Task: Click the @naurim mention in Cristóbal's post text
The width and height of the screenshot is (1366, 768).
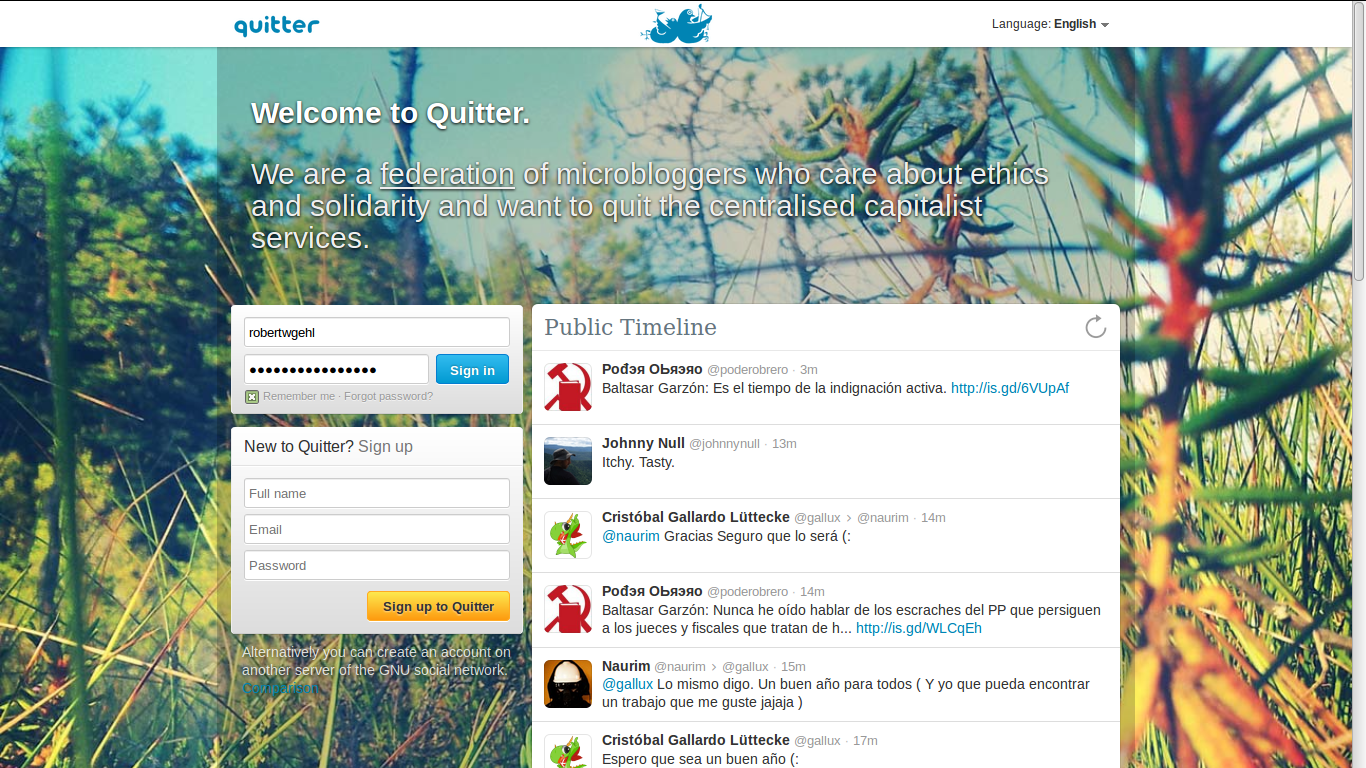Action: coord(631,536)
